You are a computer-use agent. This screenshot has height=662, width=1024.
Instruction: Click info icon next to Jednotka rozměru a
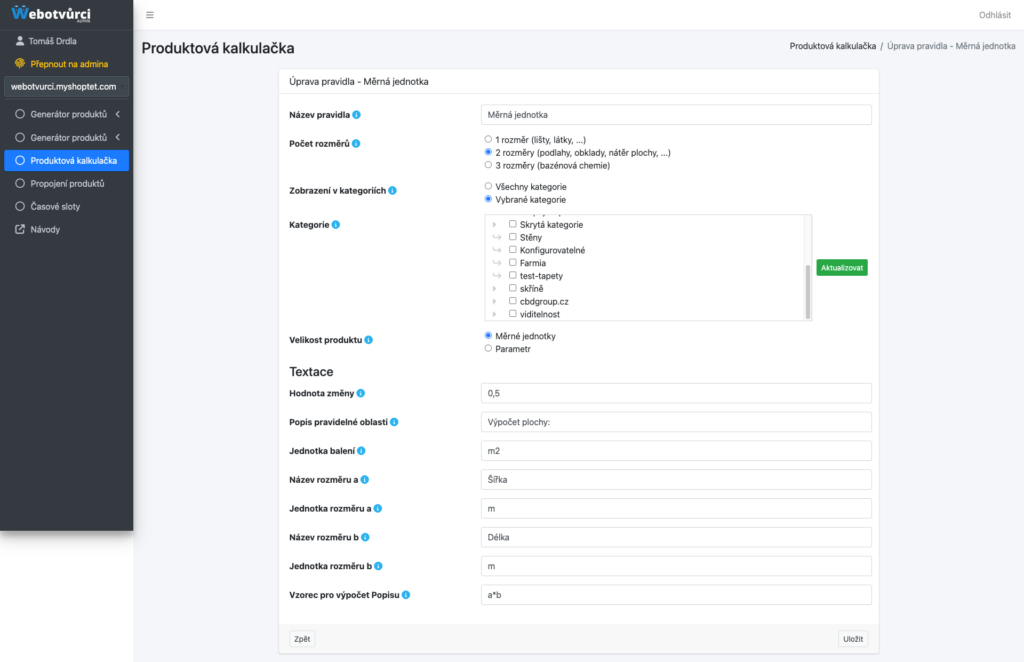pos(377,509)
